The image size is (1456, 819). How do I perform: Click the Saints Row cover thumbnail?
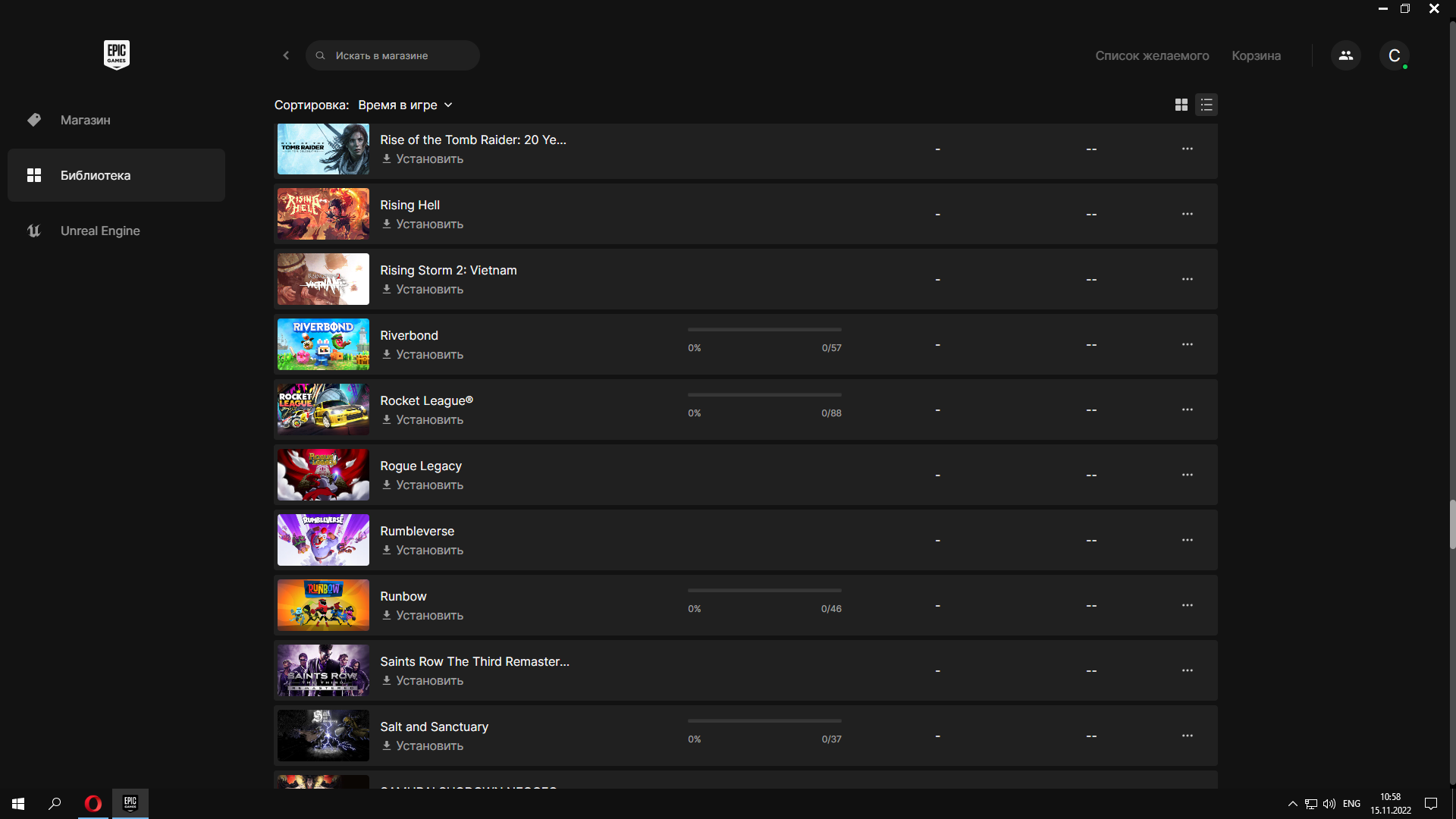click(323, 670)
